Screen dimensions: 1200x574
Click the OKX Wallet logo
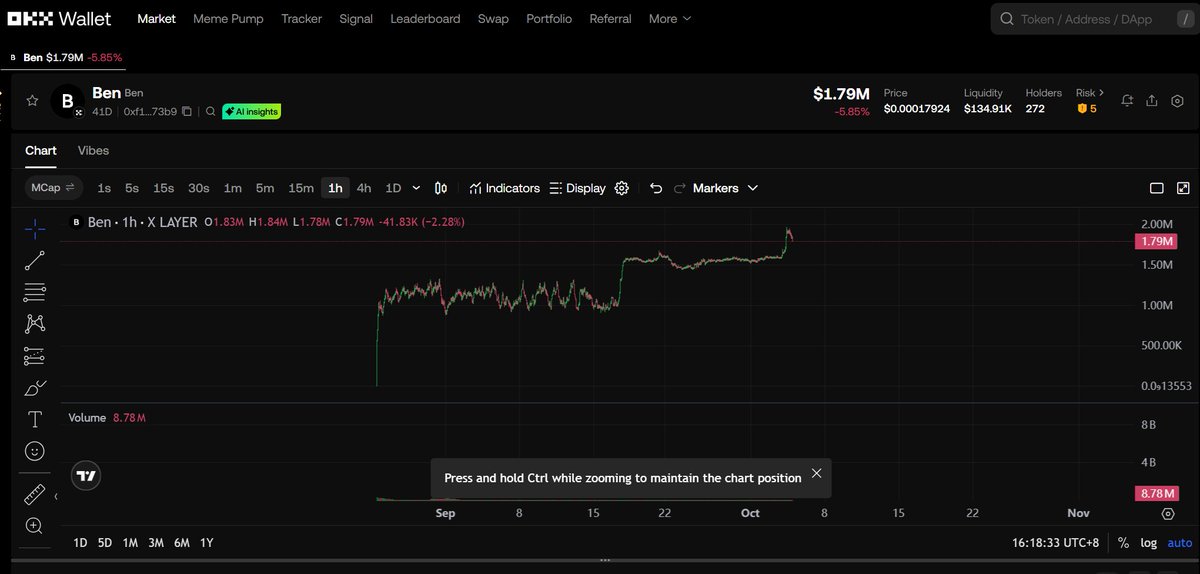[x=61, y=19]
